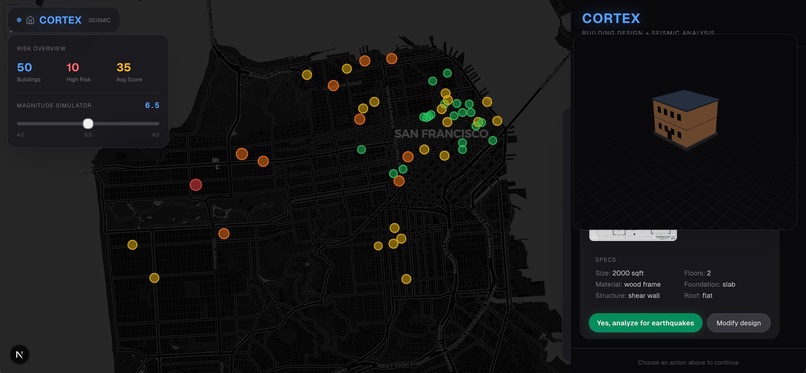806x373 pixels.
Task: Click the blue status dot before home icon
Action: click(19, 20)
